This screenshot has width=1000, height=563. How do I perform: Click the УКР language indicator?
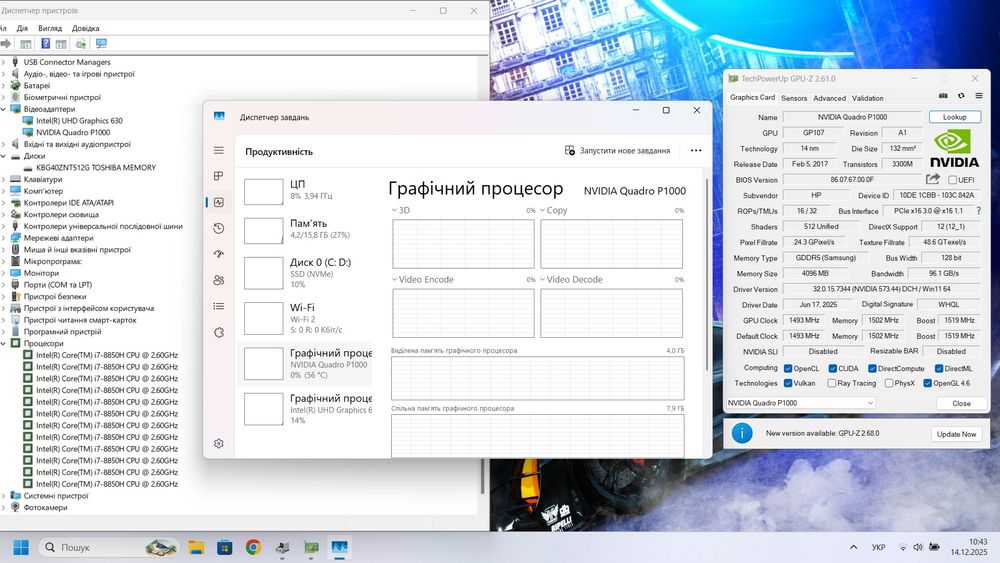point(878,547)
